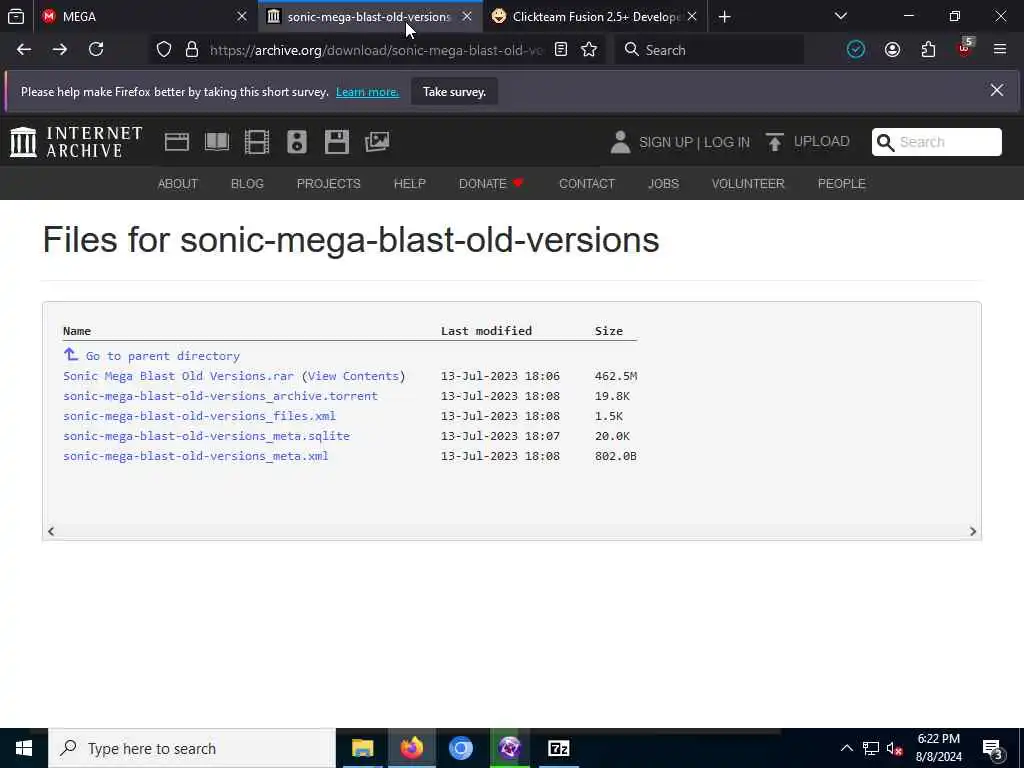Open the Internet Archive Software floppy icon

click(x=337, y=142)
